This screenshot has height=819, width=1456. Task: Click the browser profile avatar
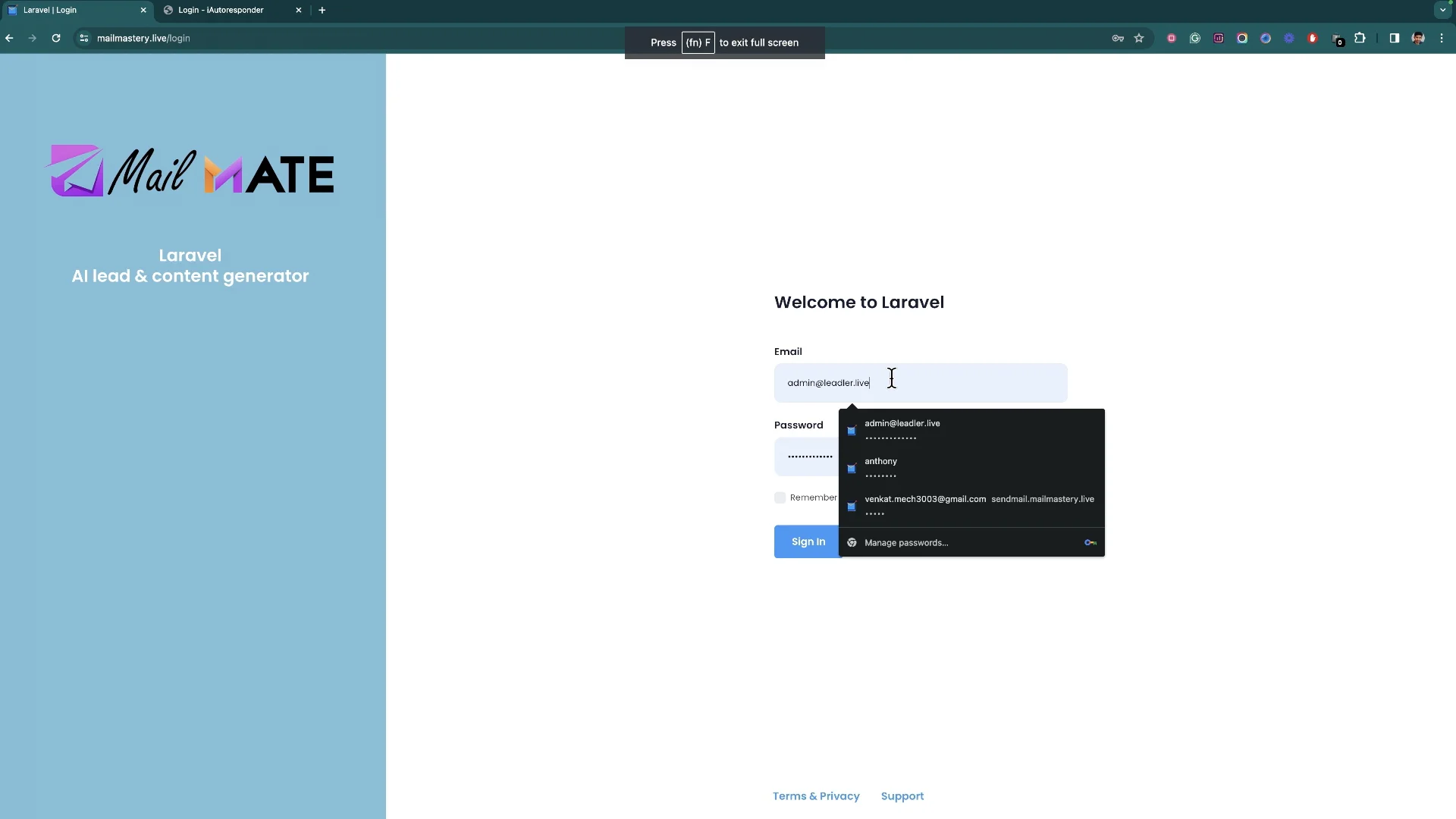point(1419,38)
